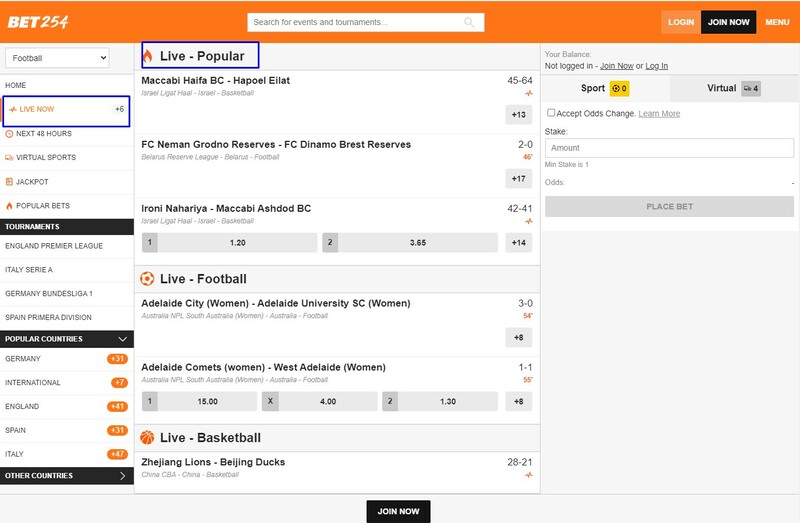Click live pulse icon for Ironi Nahariya match

coord(529,221)
